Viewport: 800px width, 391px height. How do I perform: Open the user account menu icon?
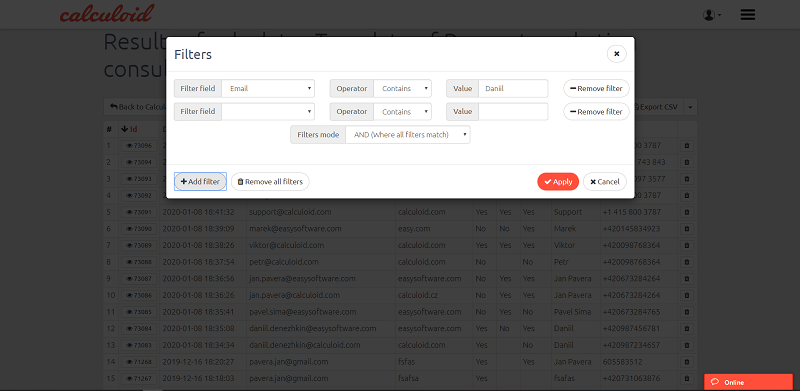pyautogui.click(x=712, y=15)
